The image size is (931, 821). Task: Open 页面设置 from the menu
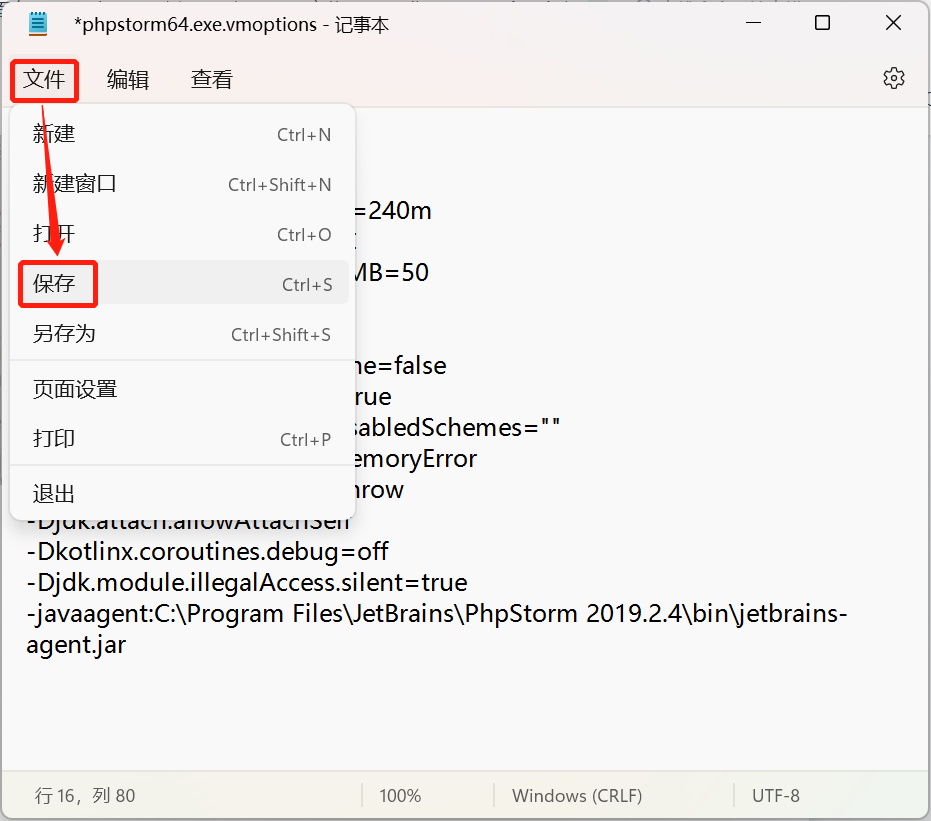coord(182,389)
